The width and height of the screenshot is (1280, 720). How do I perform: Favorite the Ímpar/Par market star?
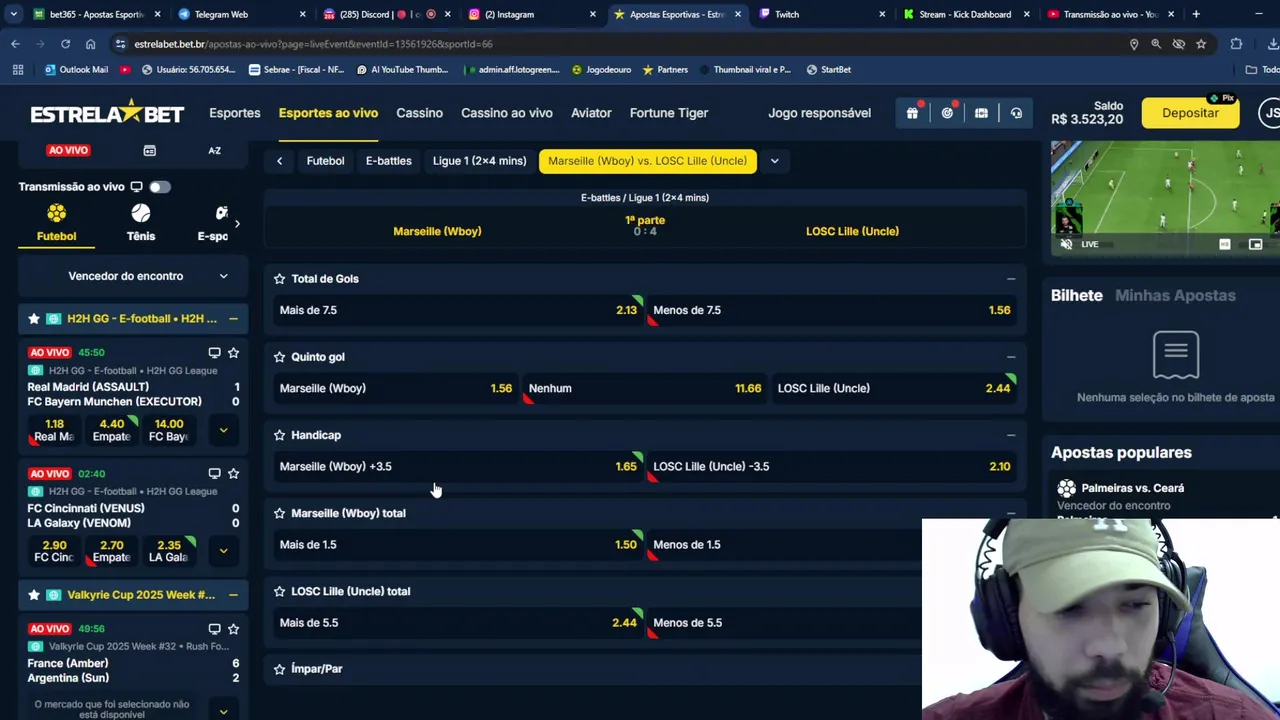tap(280, 669)
